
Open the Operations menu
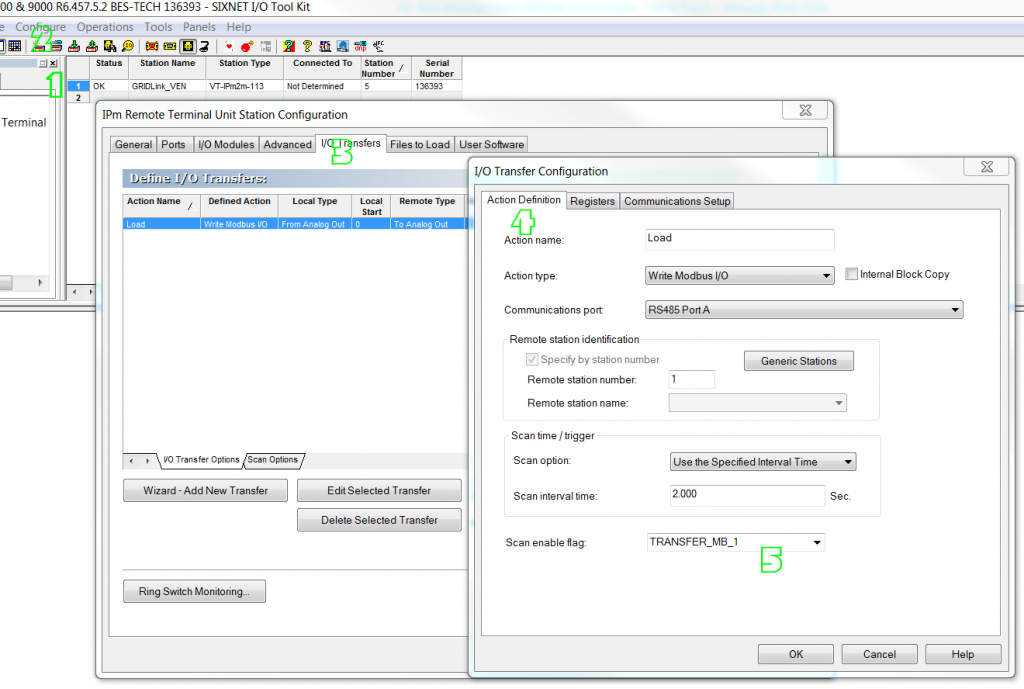(105, 27)
